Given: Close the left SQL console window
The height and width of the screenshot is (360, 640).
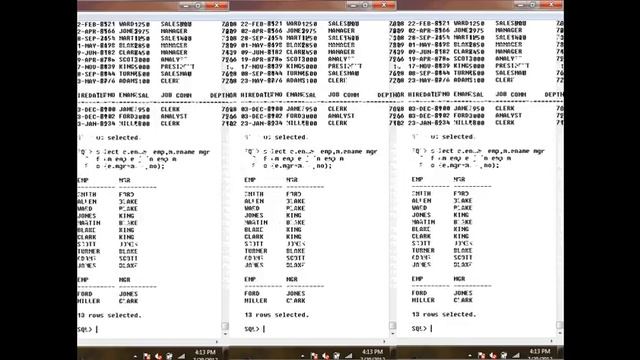Looking at the screenshot, I should click(216, 6).
